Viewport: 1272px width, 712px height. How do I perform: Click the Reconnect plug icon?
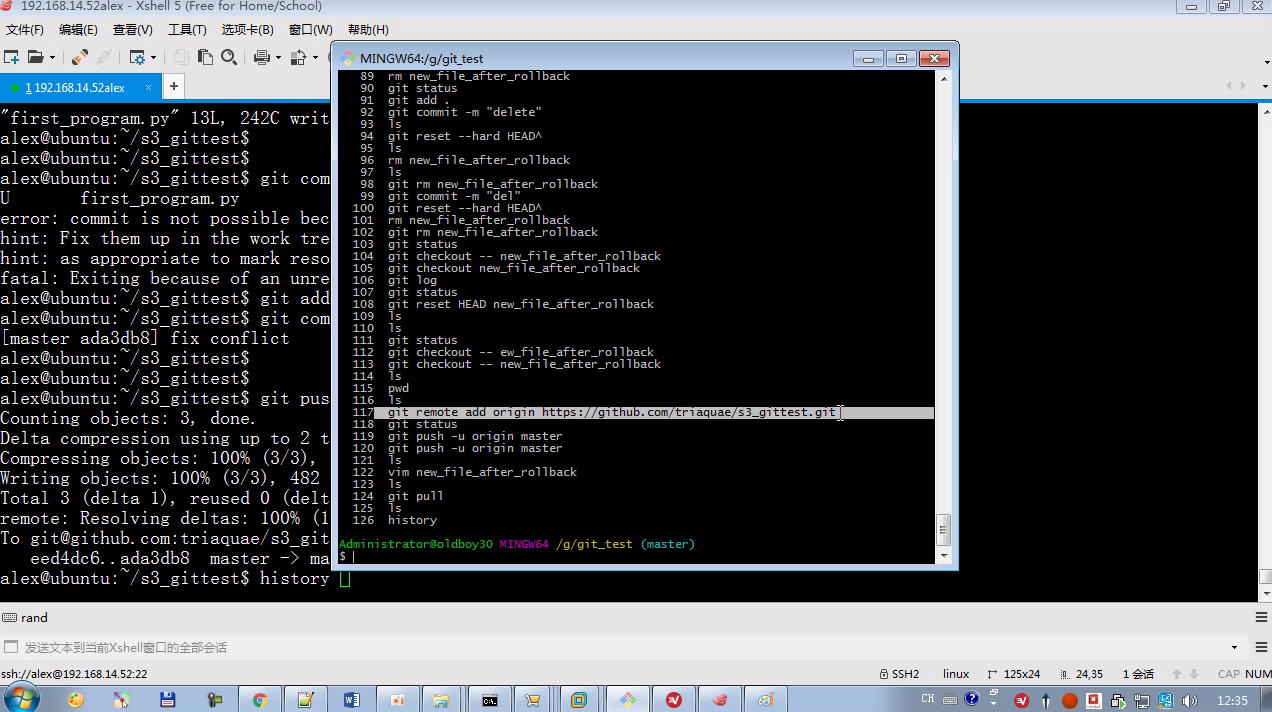(x=79, y=57)
